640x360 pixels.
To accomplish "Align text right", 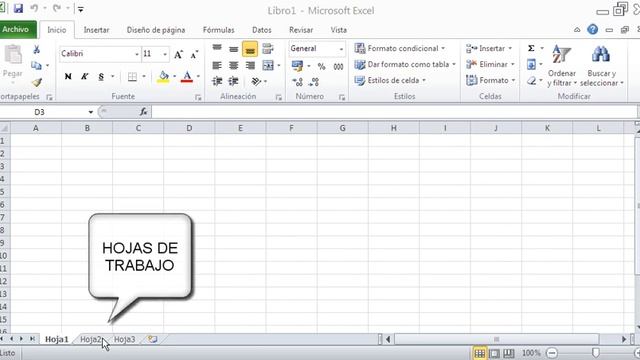I will pyautogui.click(x=250, y=65).
